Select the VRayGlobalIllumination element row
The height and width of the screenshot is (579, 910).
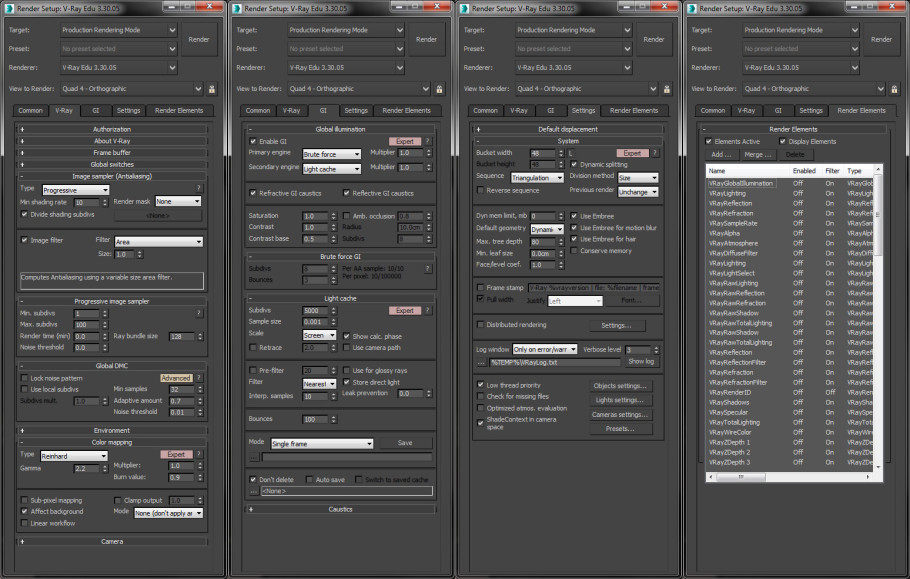click(x=790, y=183)
